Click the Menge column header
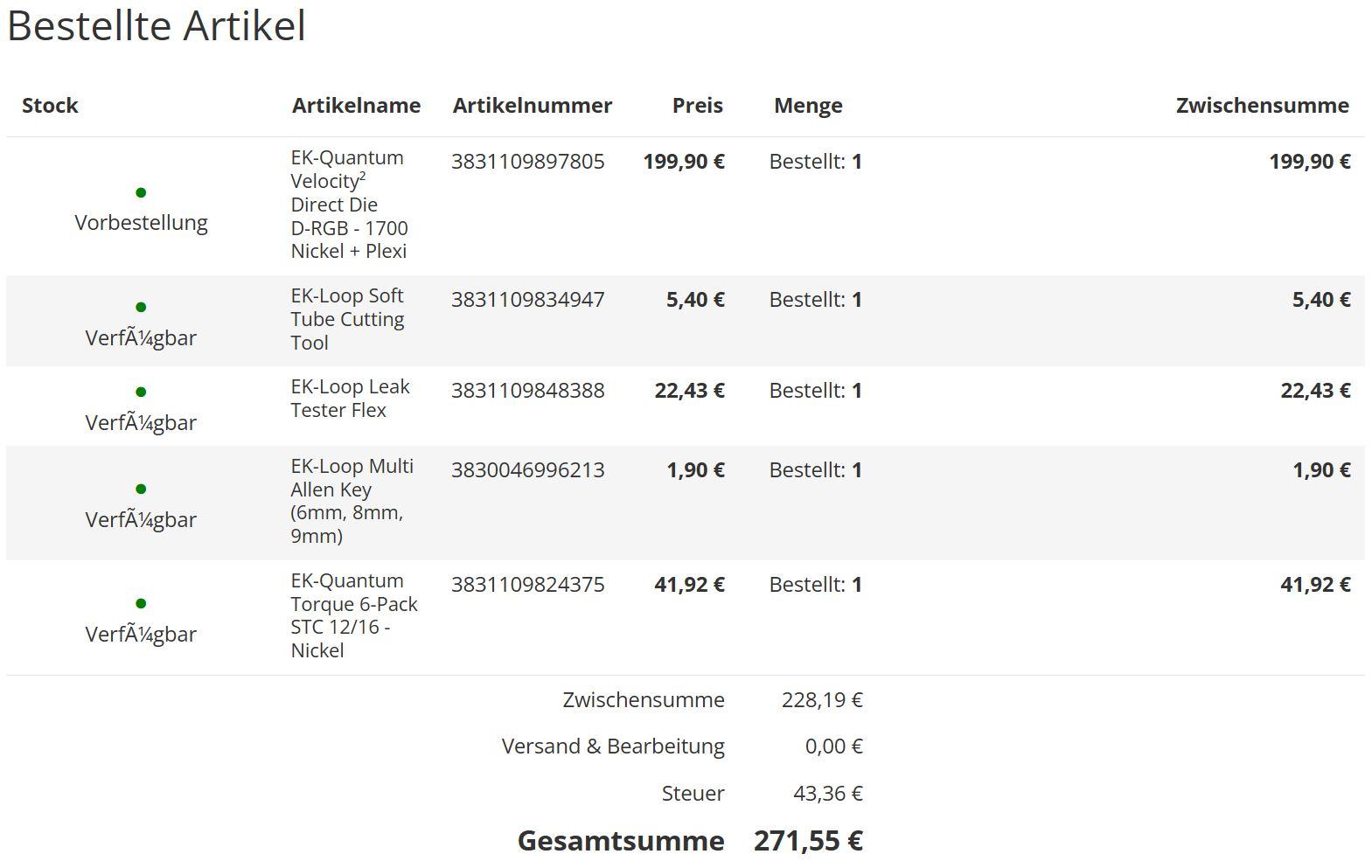1372x868 pixels. click(808, 106)
